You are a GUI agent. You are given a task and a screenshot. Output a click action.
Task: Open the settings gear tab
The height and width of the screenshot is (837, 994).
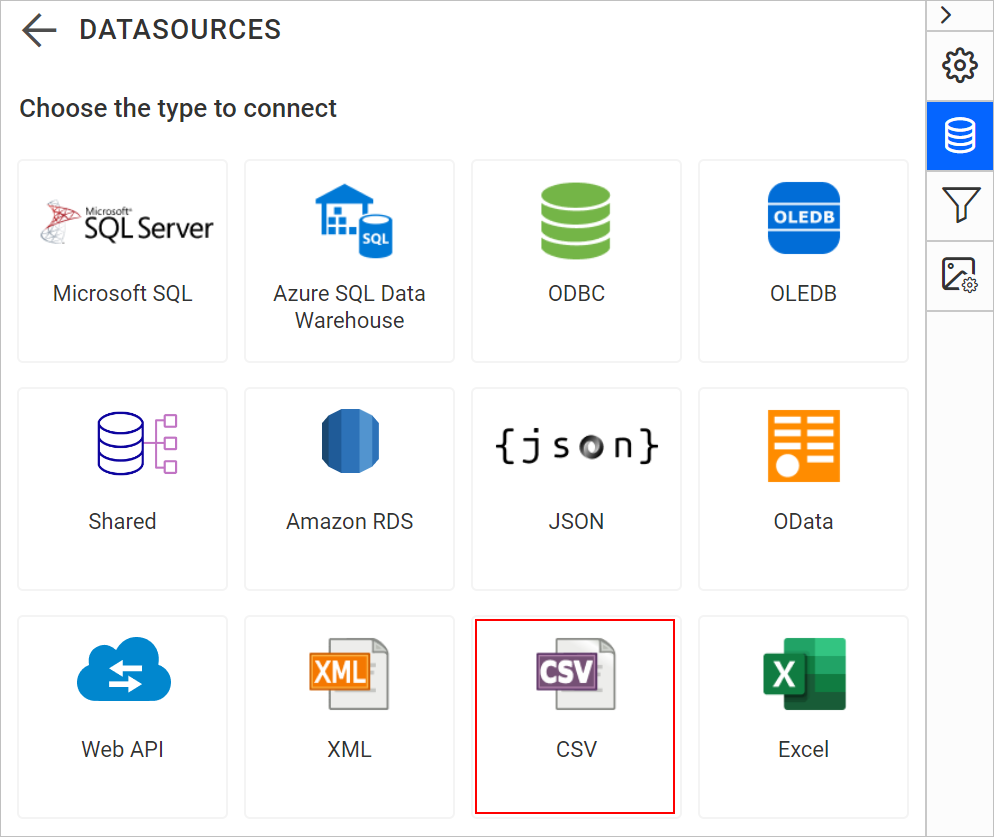click(960, 66)
